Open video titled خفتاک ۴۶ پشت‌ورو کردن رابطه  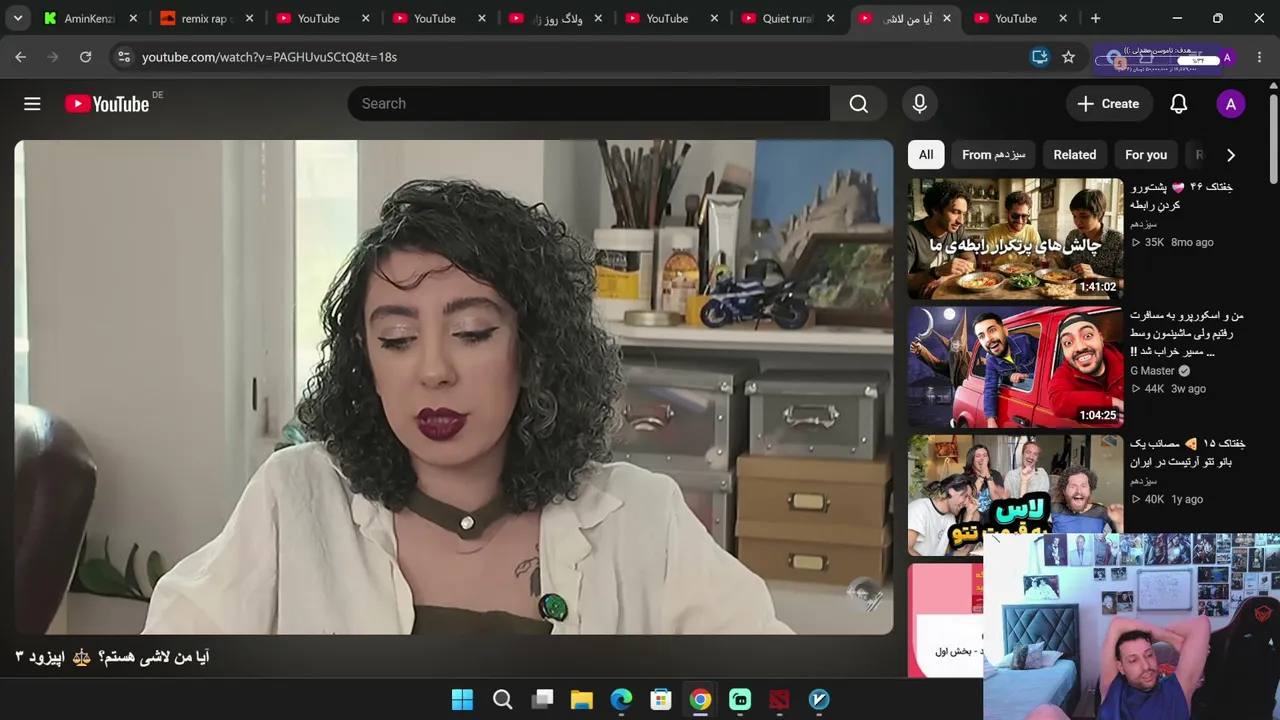[1181, 196]
